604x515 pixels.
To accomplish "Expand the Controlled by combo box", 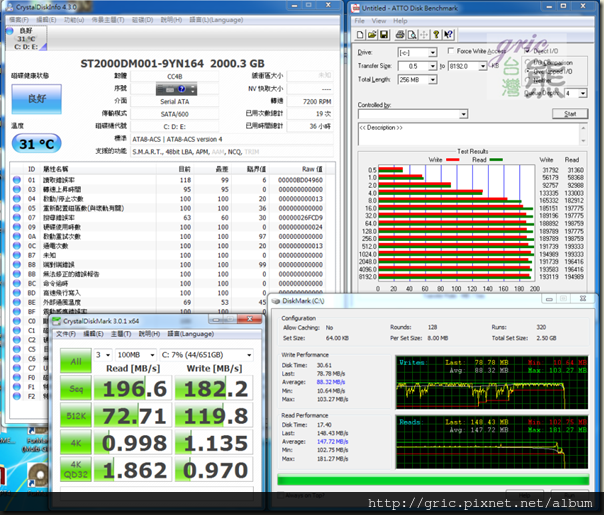I will 463,114.
